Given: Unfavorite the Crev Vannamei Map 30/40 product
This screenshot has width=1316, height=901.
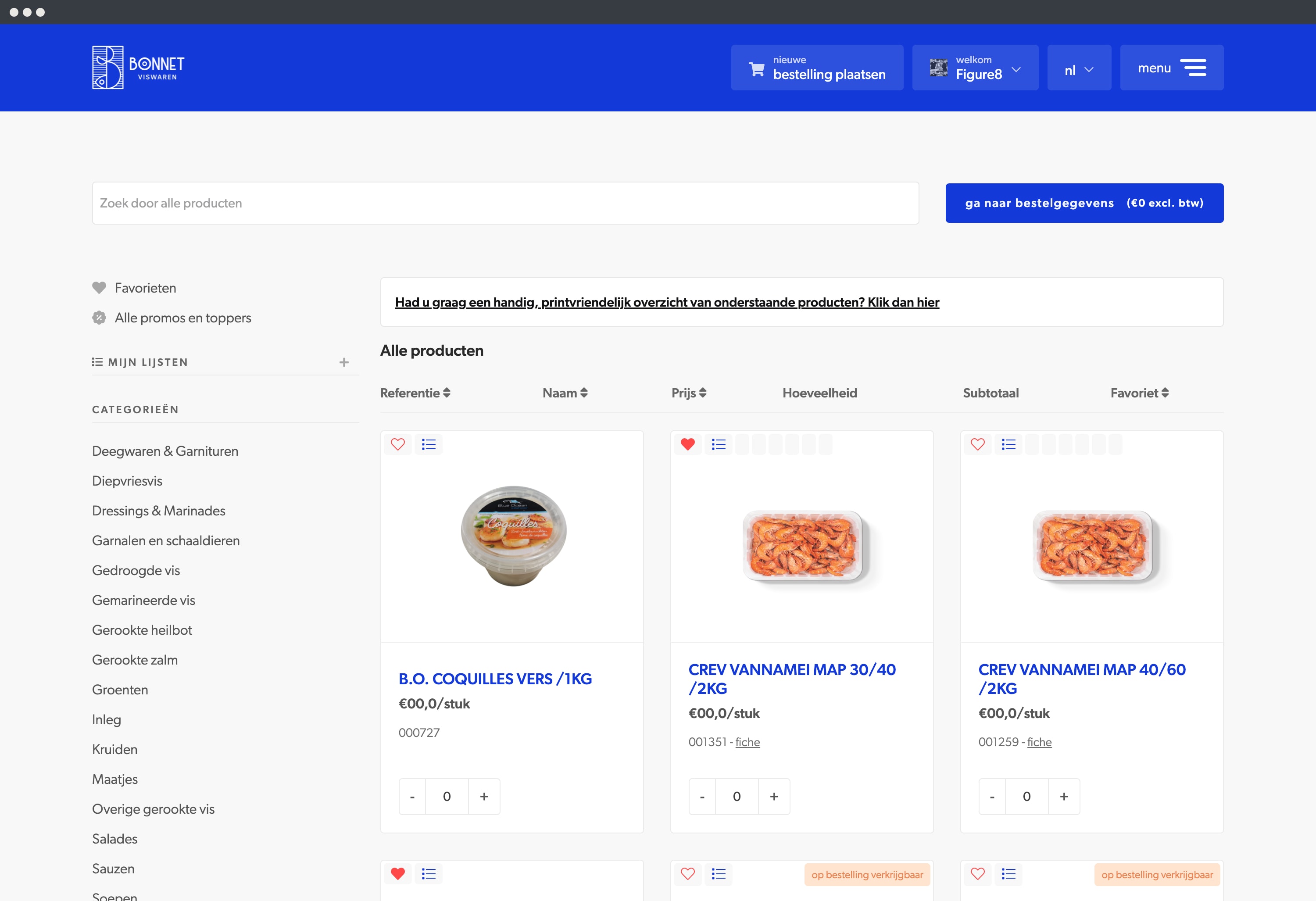Looking at the screenshot, I should [688, 444].
